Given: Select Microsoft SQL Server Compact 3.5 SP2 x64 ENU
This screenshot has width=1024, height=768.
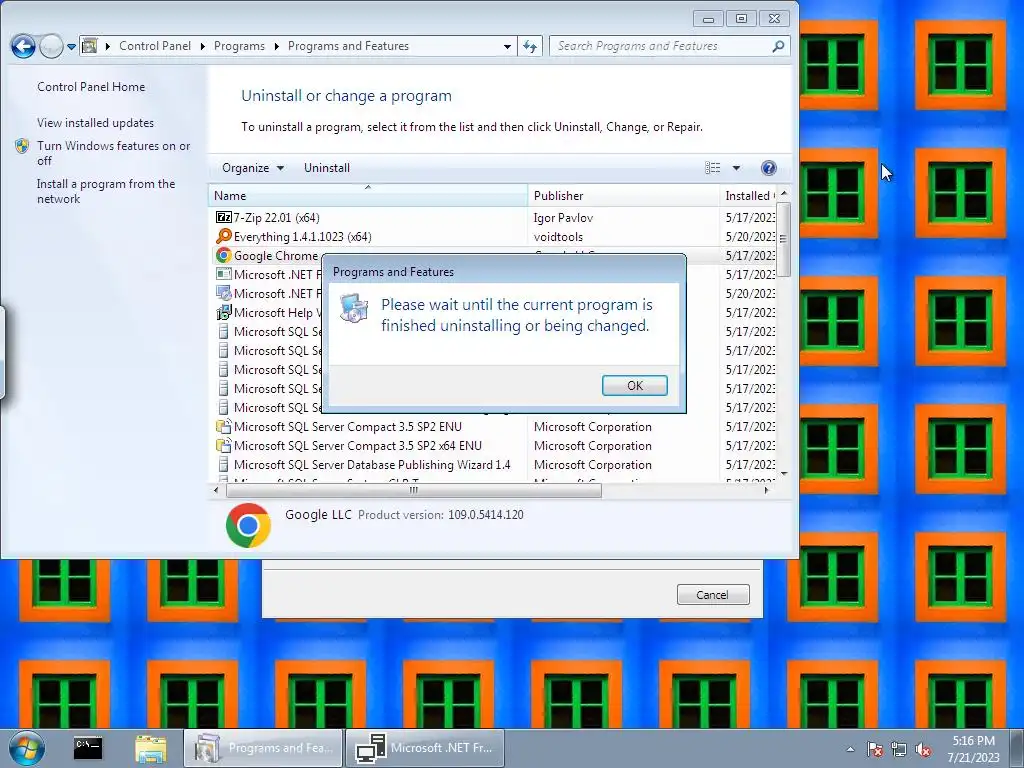Looking at the screenshot, I should (494, 445).
